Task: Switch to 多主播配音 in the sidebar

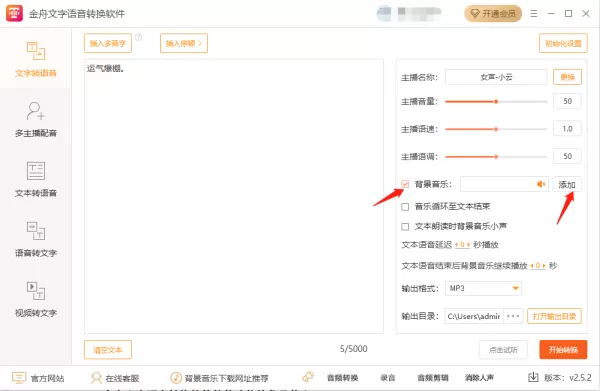Action: pyautogui.click(x=36, y=119)
